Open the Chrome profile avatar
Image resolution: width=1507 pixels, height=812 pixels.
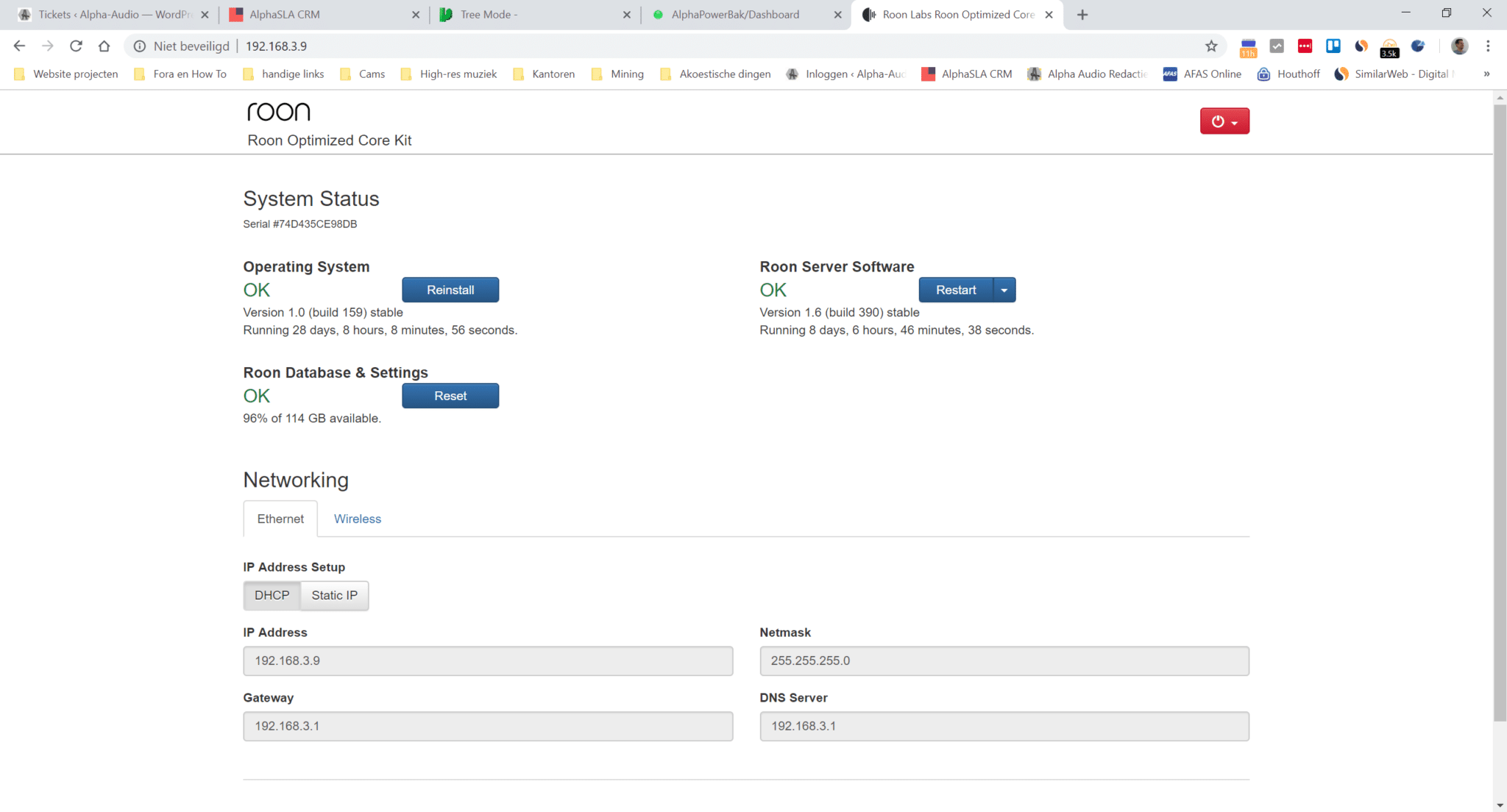(x=1460, y=46)
